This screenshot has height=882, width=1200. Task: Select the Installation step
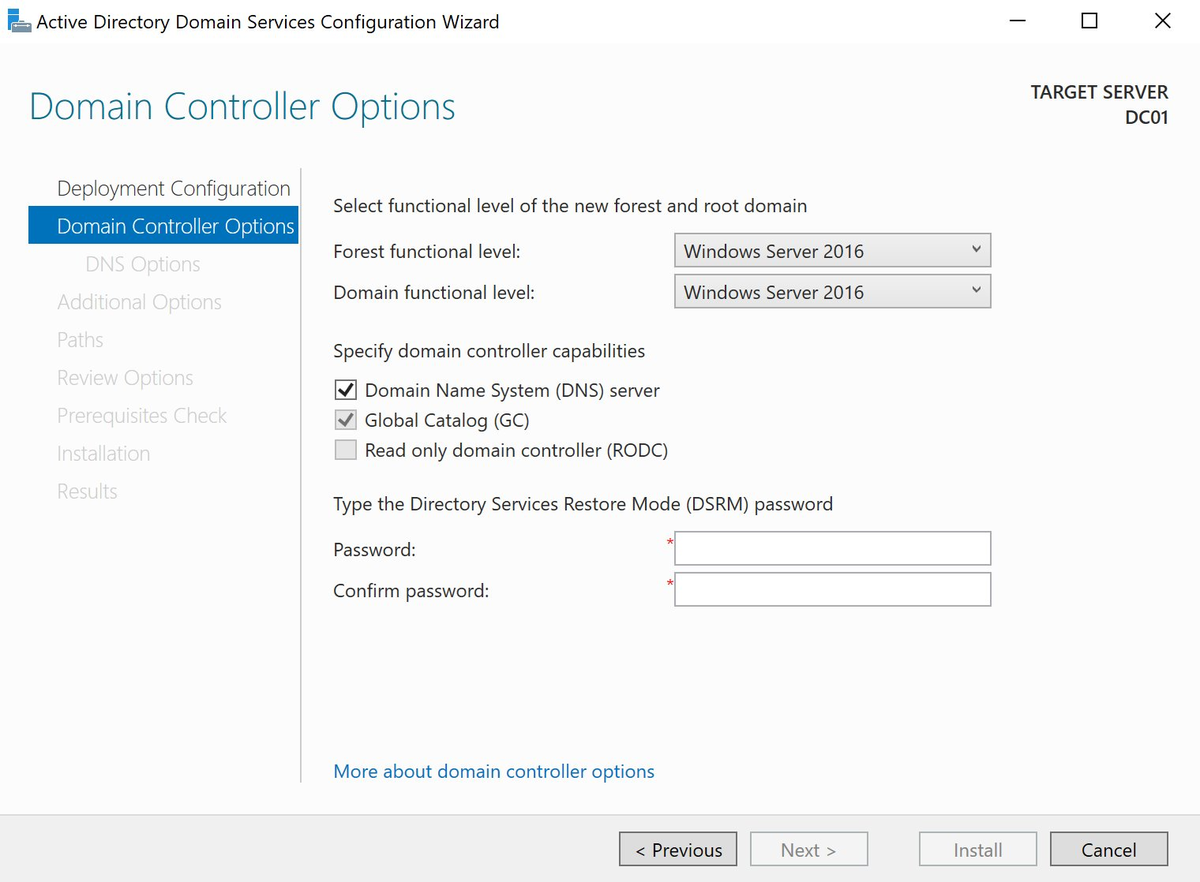point(103,453)
